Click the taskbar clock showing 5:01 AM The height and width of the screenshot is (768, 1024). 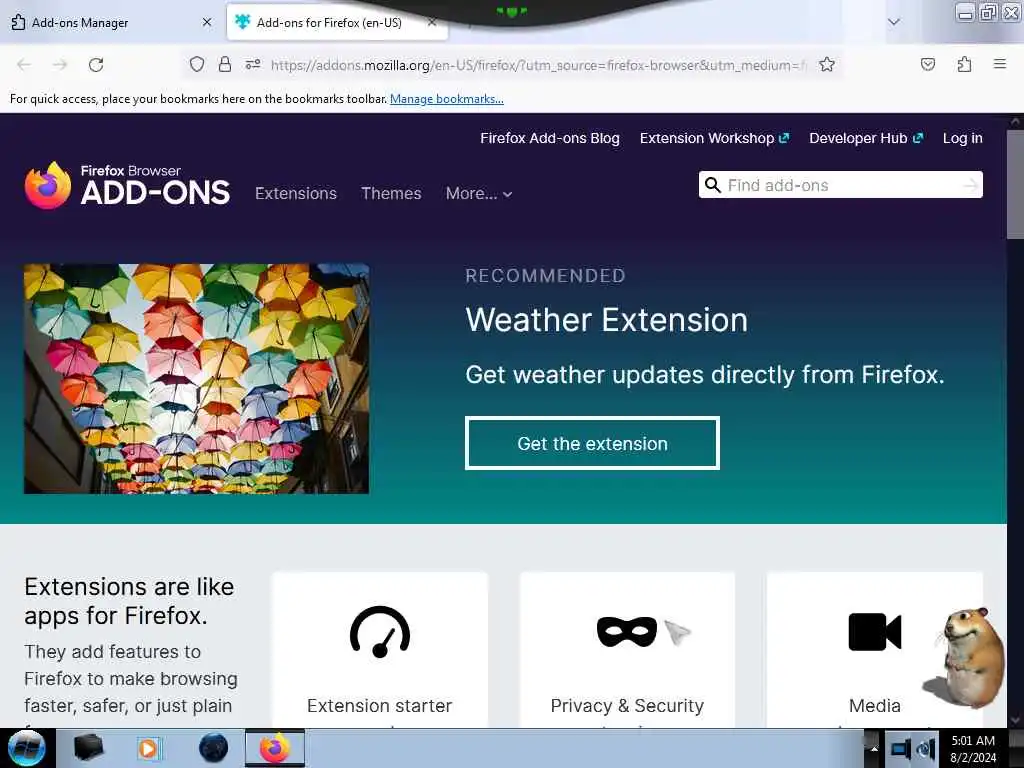pyautogui.click(x=973, y=749)
